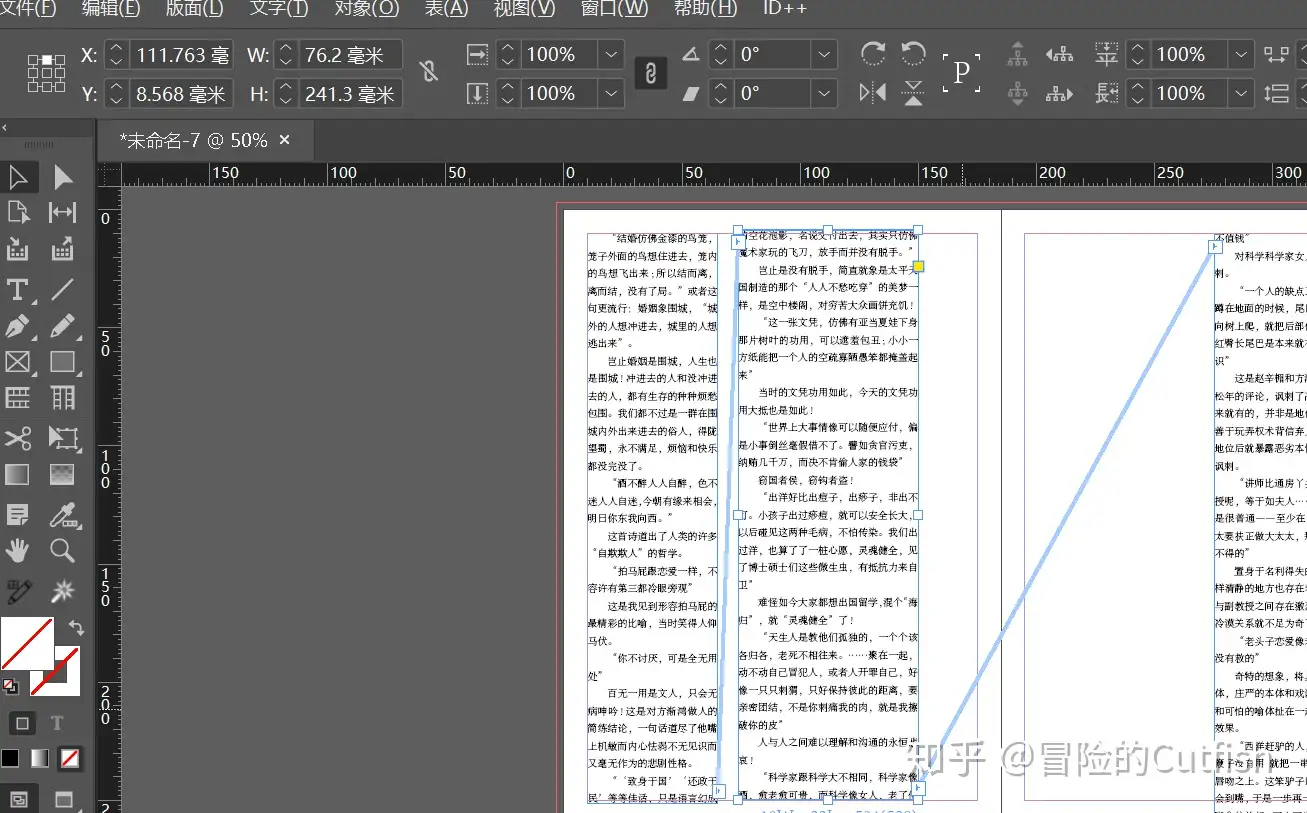This screenshot has height=813, width=1307.
Task: Toggle formatting affects text button
Action: tap(57, 723)
